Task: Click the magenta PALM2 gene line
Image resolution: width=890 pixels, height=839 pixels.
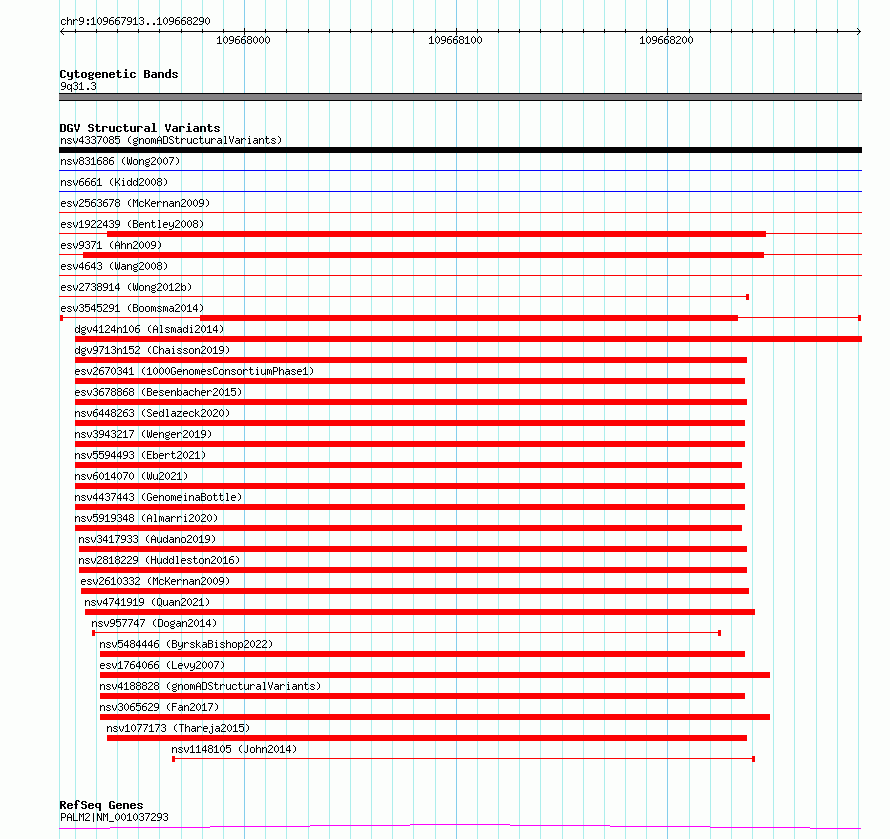Action: tap(460, 826)
